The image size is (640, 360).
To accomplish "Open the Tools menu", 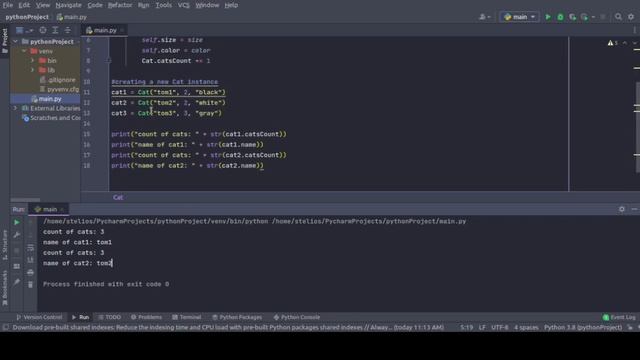I will coord(164,5).
